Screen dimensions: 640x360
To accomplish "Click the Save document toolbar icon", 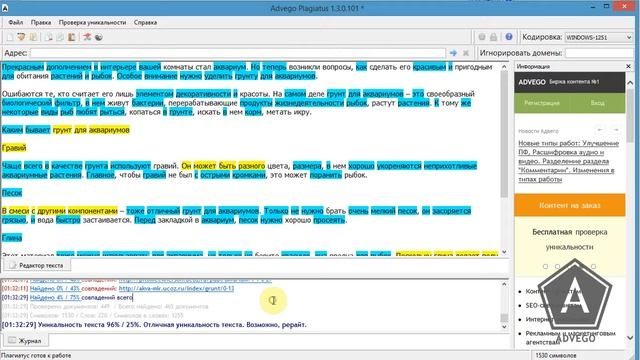I will pos(33,37).
